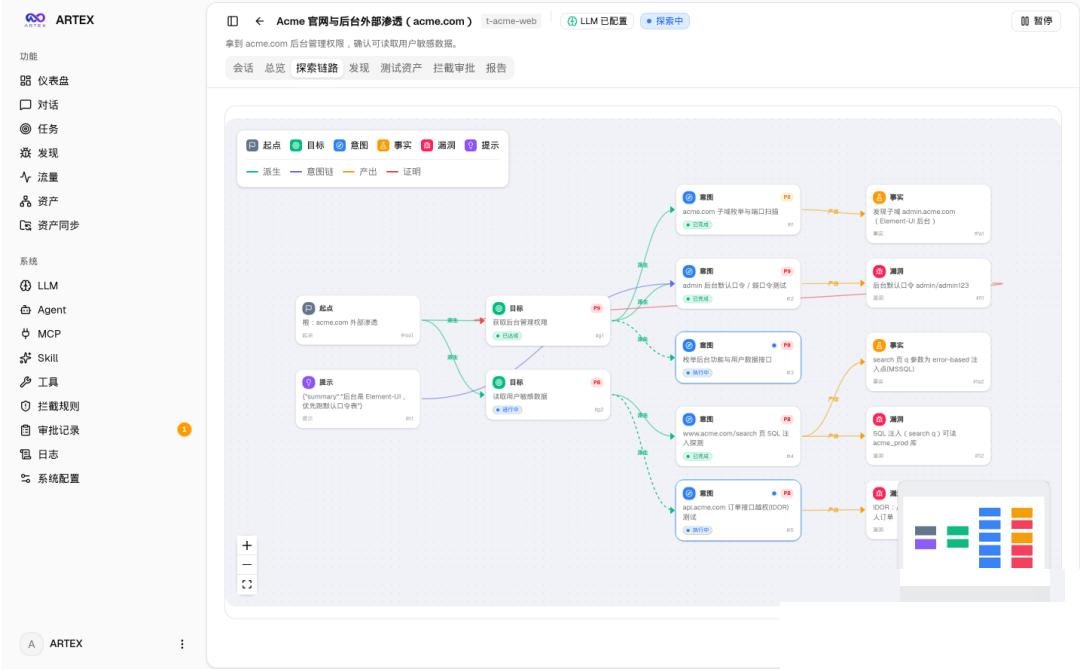Select 漏洞 node SQL 注入 acme_prod 库
This screenshot has width=1080, height=669.
928,436
